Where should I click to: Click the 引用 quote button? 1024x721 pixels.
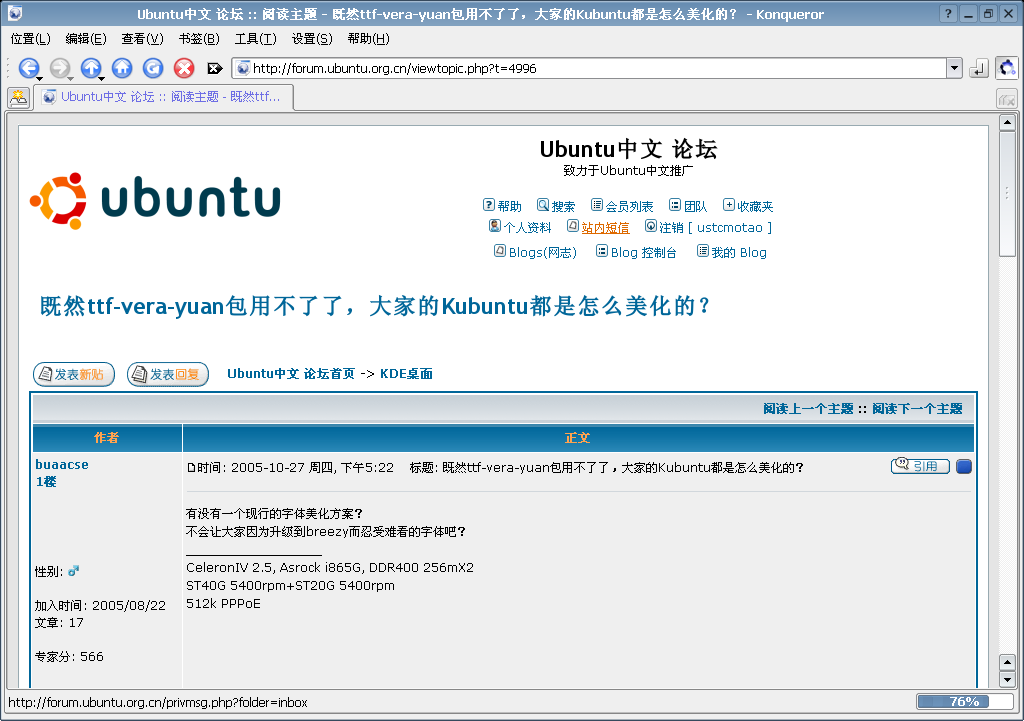tap(920, 466)
